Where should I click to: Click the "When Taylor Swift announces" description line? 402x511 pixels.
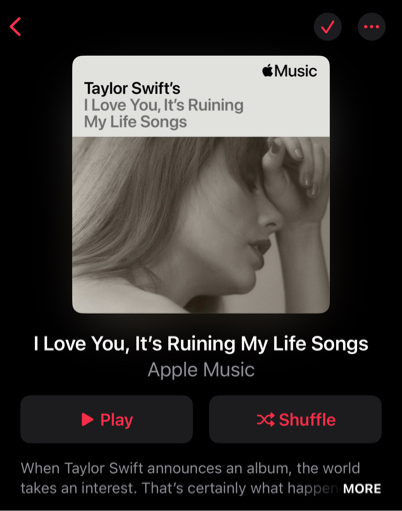coord(190,468)
